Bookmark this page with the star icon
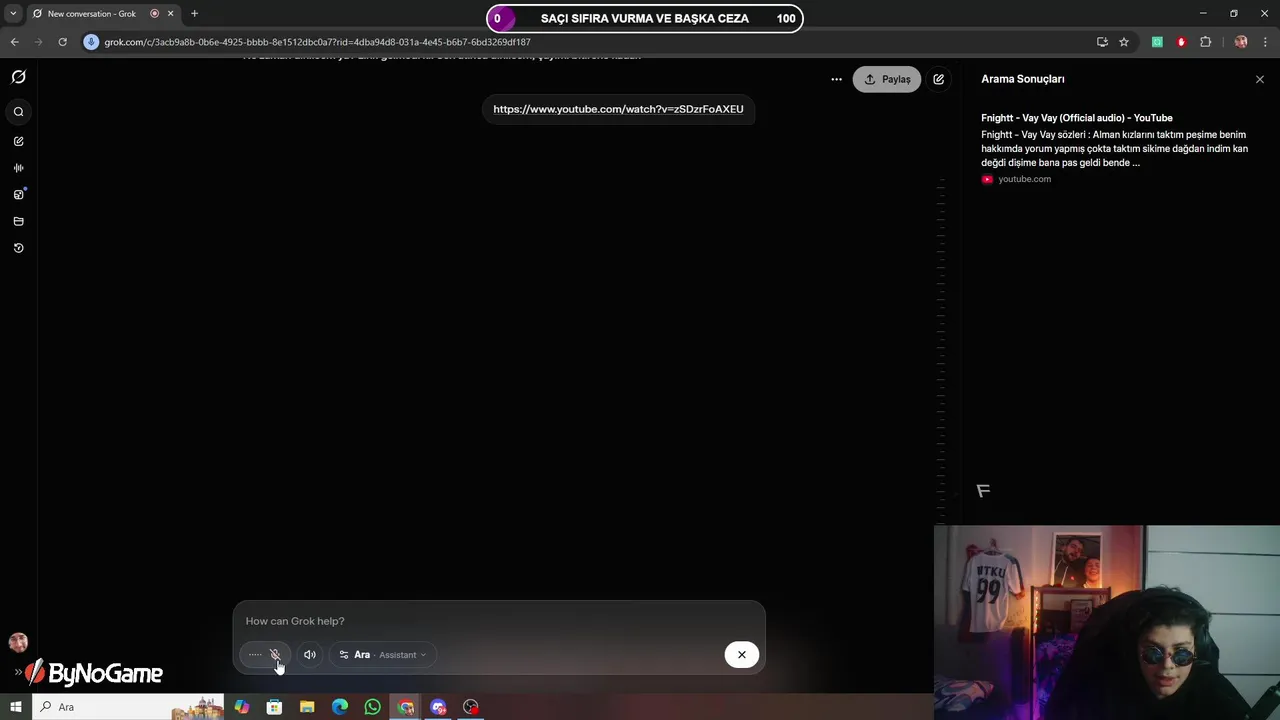Image resolution: width=1280 pixels, height=720 pixels. click(1124, 42)
